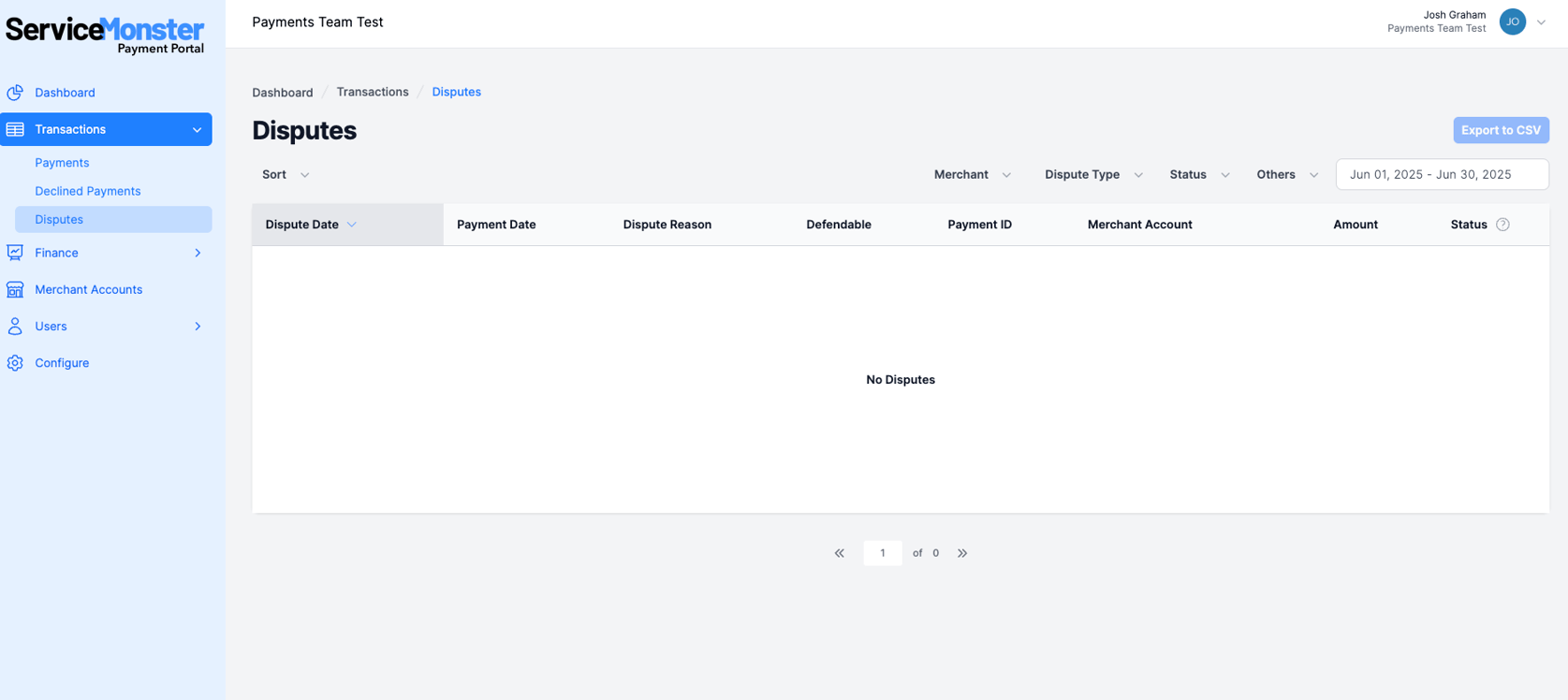Click the Transactions breadcrumb link
Viewport: 1568px width, 700px height.
[373, 92]
